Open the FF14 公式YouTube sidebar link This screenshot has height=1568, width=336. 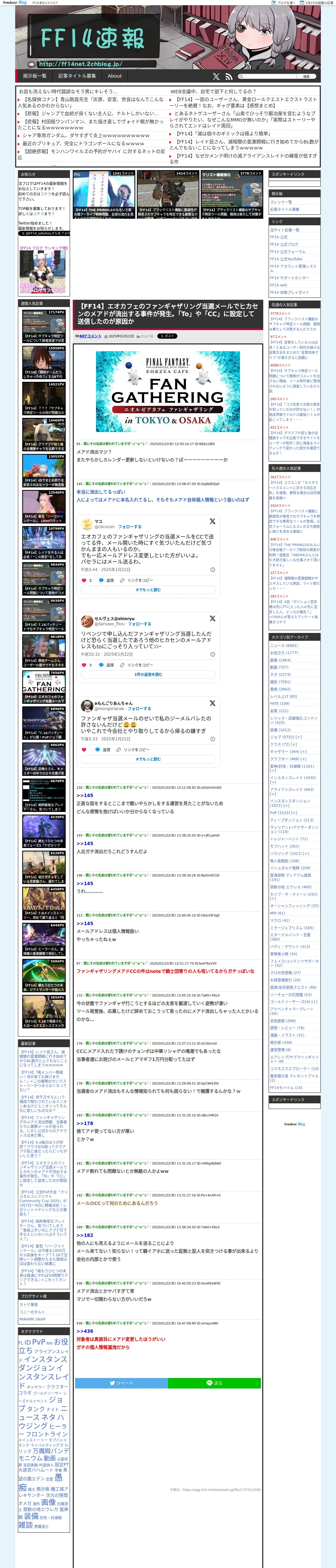point(286,259)
